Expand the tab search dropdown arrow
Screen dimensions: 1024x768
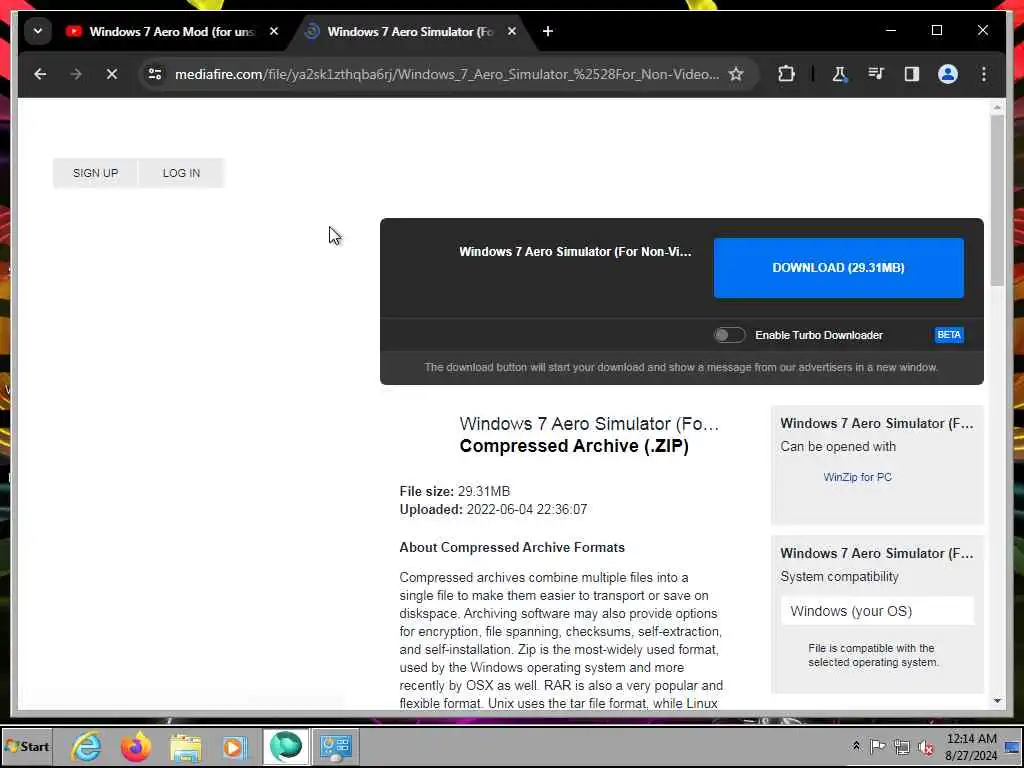[x=38, y=31]
